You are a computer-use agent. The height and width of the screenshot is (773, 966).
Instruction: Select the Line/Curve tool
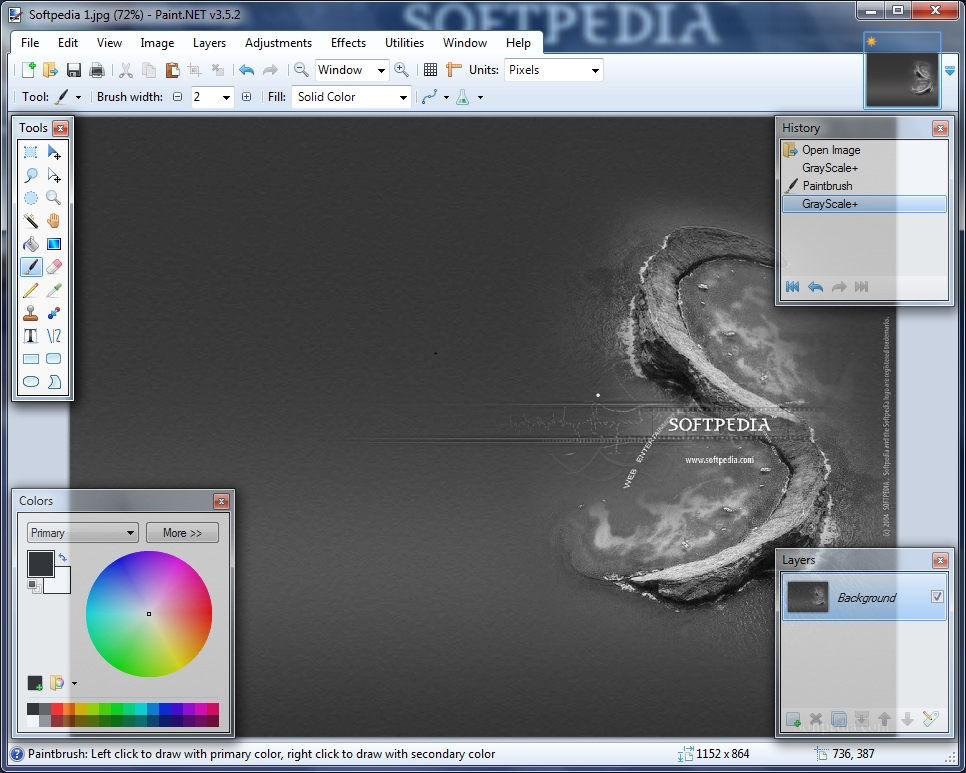click(x=54, y=336)
